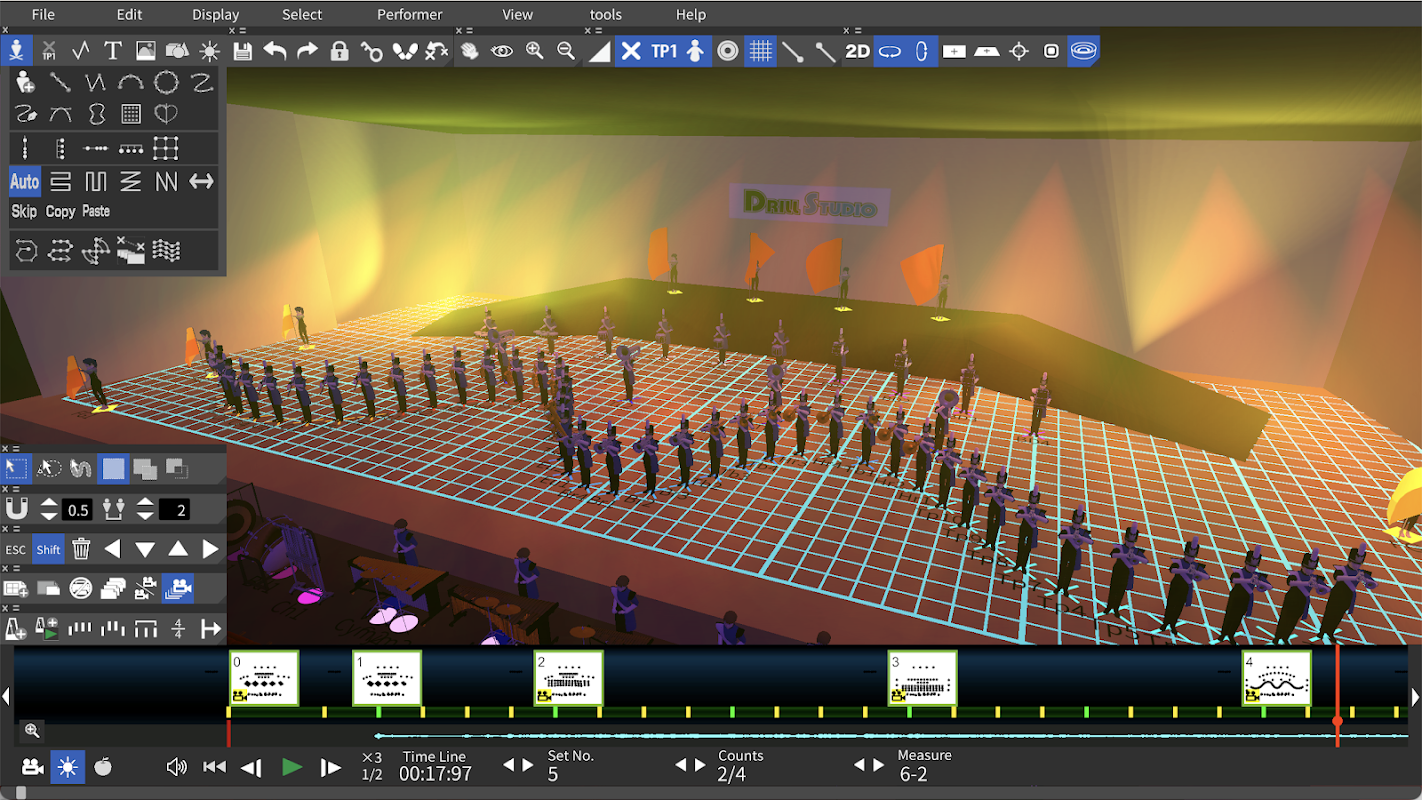Toggle the grid display button
The image size is (1422, 800).
click(x=761, y=51)
